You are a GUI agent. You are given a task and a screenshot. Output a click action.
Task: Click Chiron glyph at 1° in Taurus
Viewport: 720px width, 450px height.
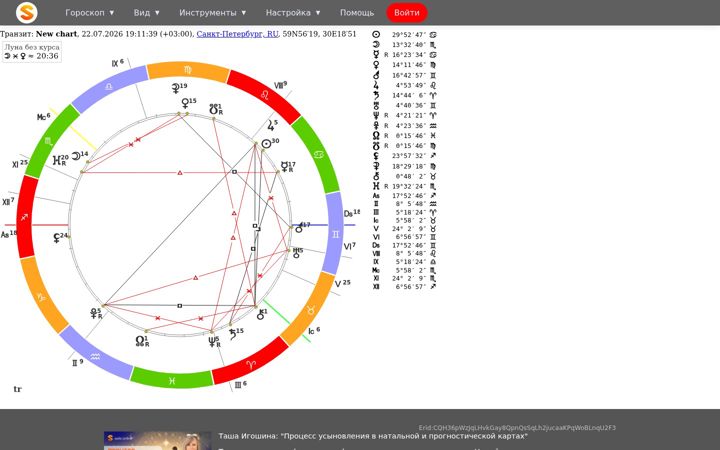260,315
